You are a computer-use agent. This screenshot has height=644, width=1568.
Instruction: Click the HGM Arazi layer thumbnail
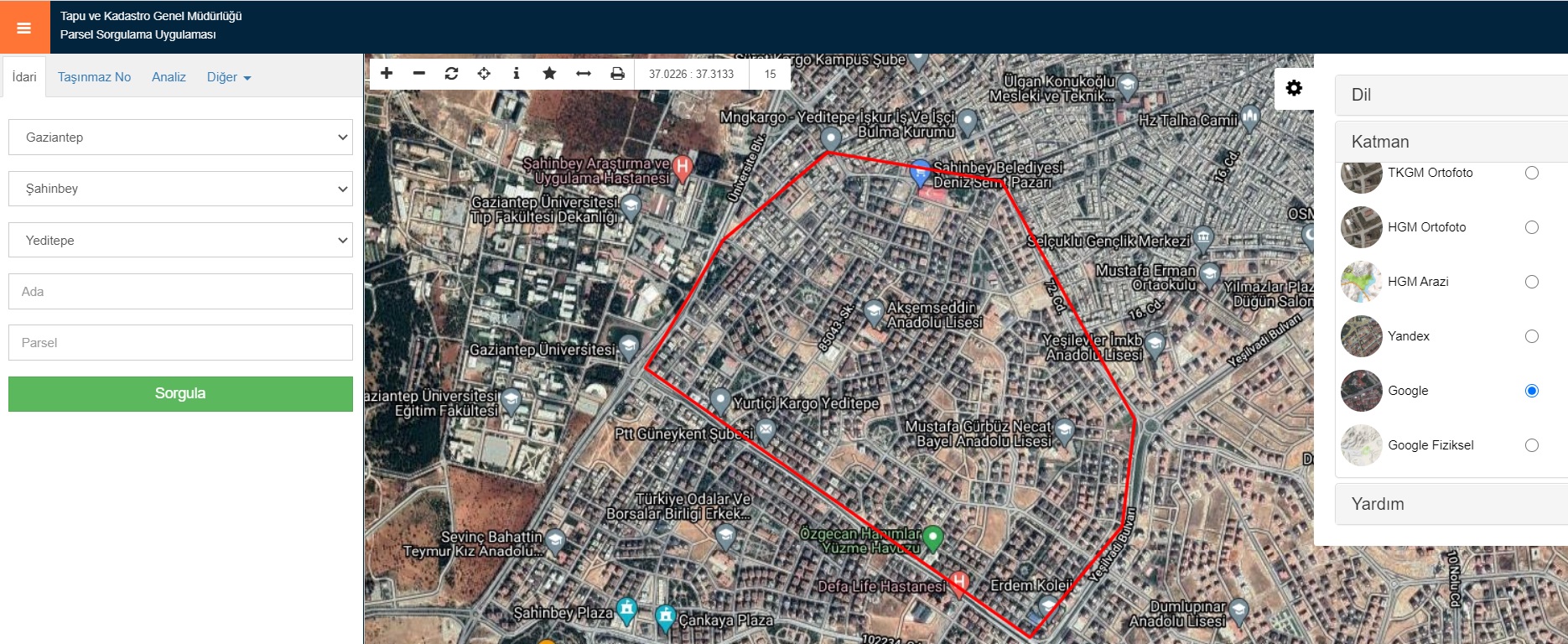(x=1362, y=282)
